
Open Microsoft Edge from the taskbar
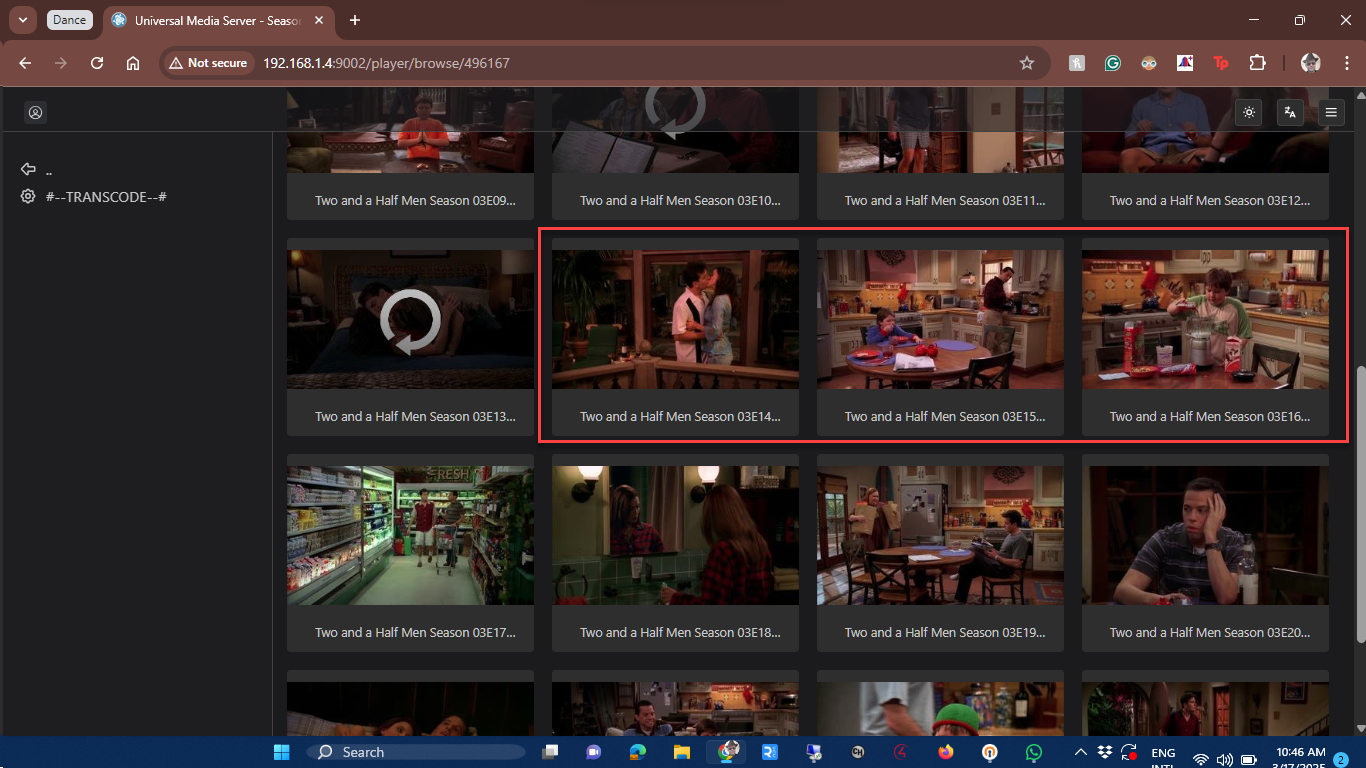[x=637, y=752]
